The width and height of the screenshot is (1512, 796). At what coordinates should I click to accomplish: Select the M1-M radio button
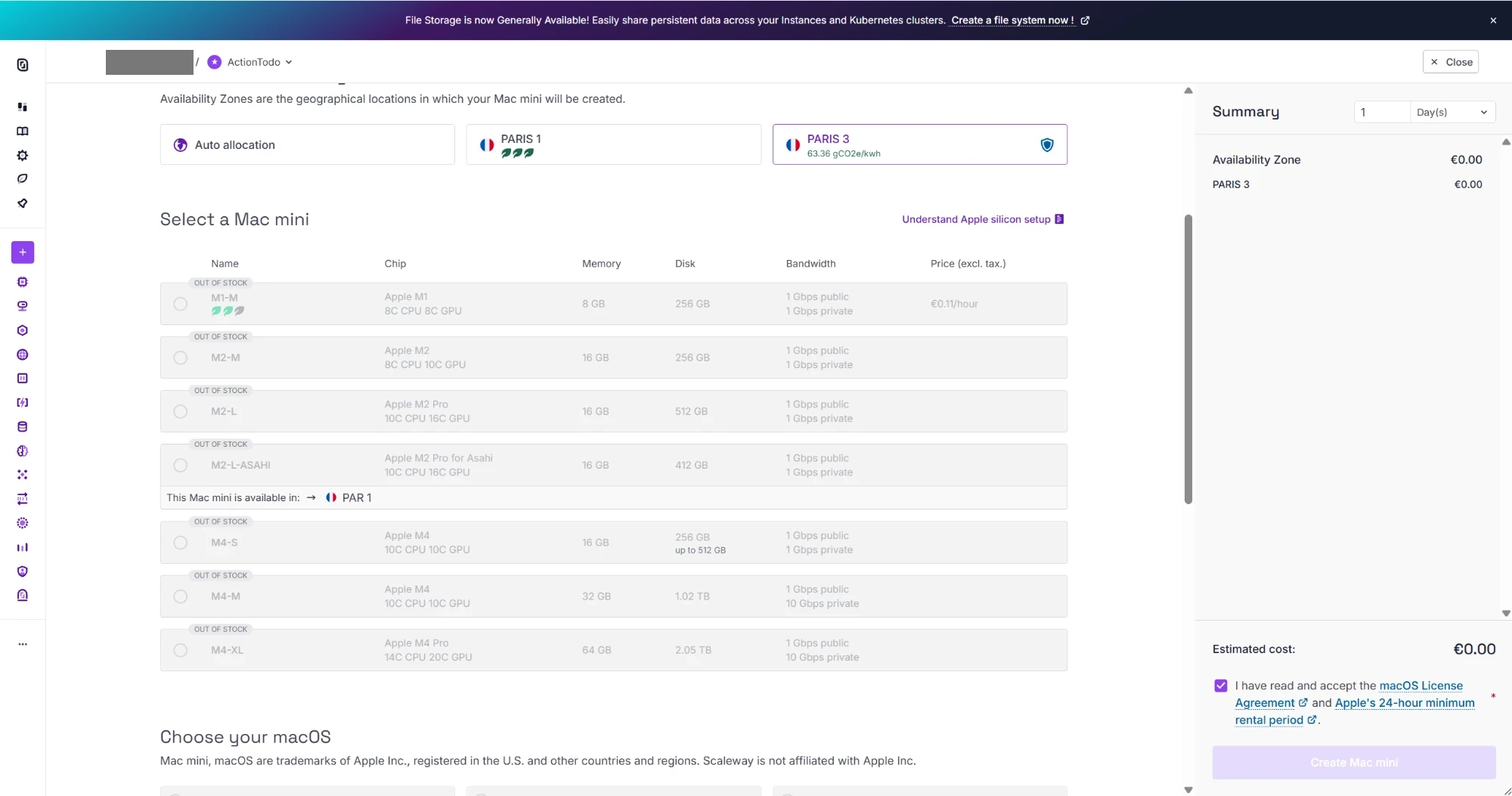click(180, 304)
